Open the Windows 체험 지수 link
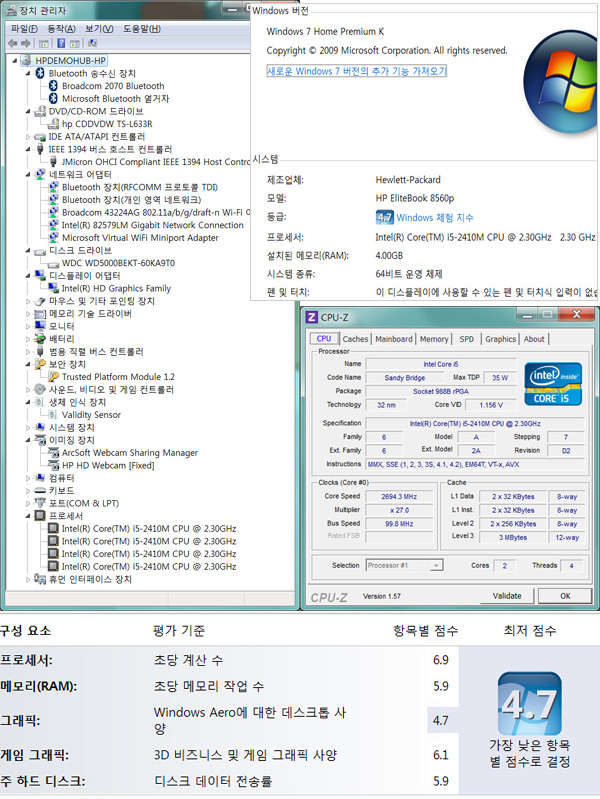This screenshot has height=799, width=600. point(435,218)
